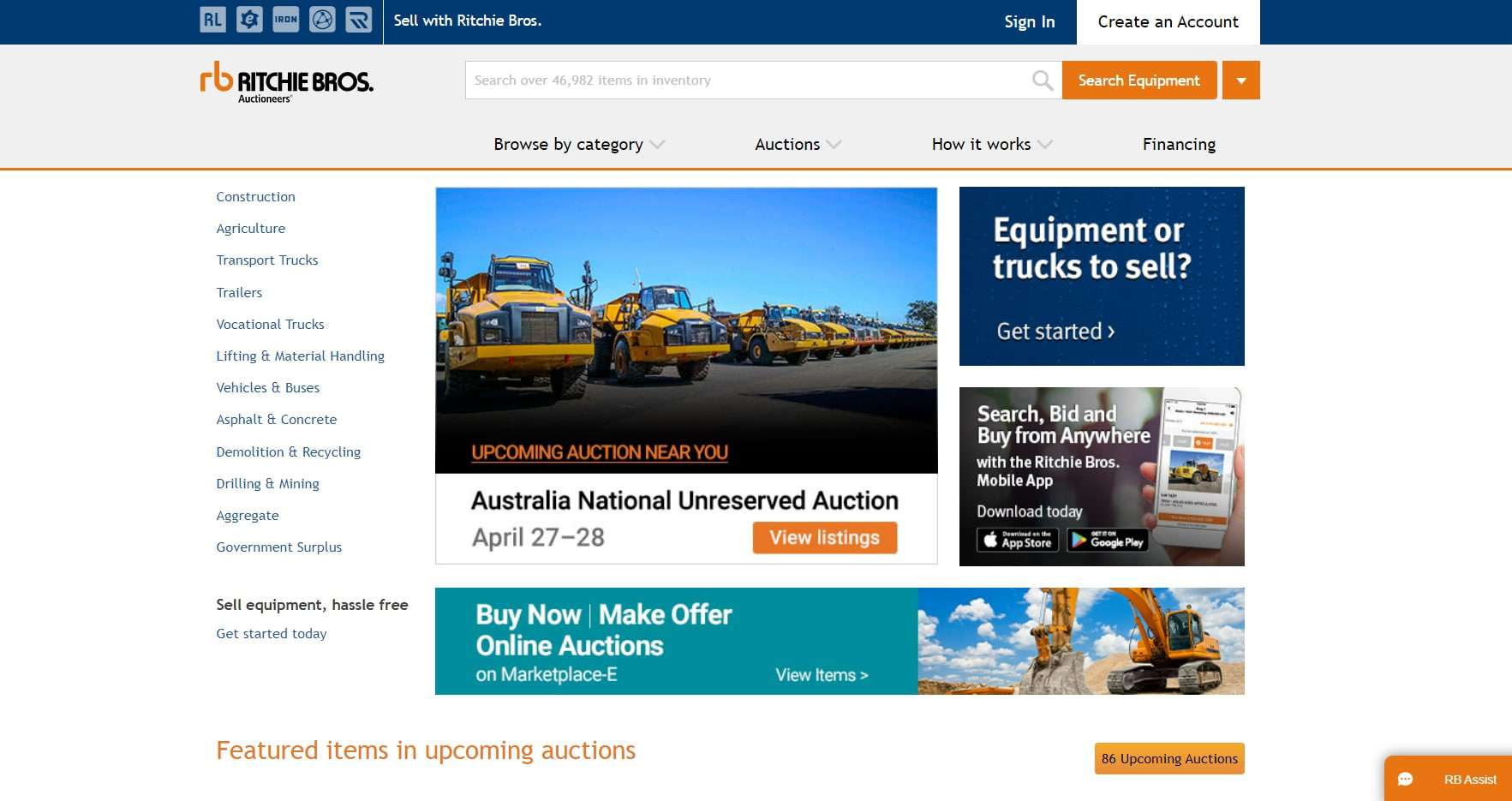
Task: Open the gear 'e' Marketplace-E icon
Action: click(x=249, y=20)
